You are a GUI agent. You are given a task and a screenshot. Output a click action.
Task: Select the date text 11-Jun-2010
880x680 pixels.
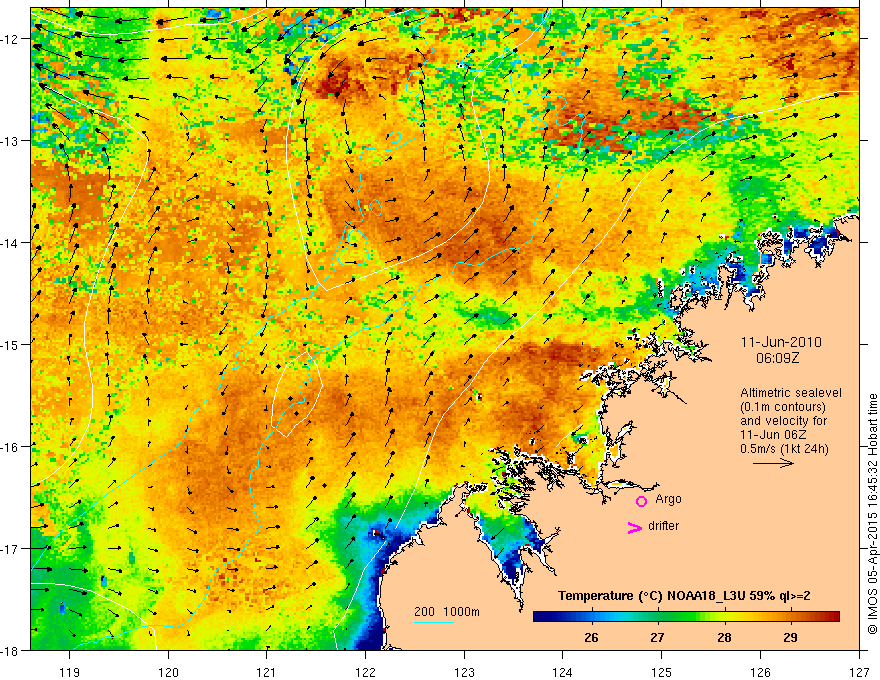(781, 342)
